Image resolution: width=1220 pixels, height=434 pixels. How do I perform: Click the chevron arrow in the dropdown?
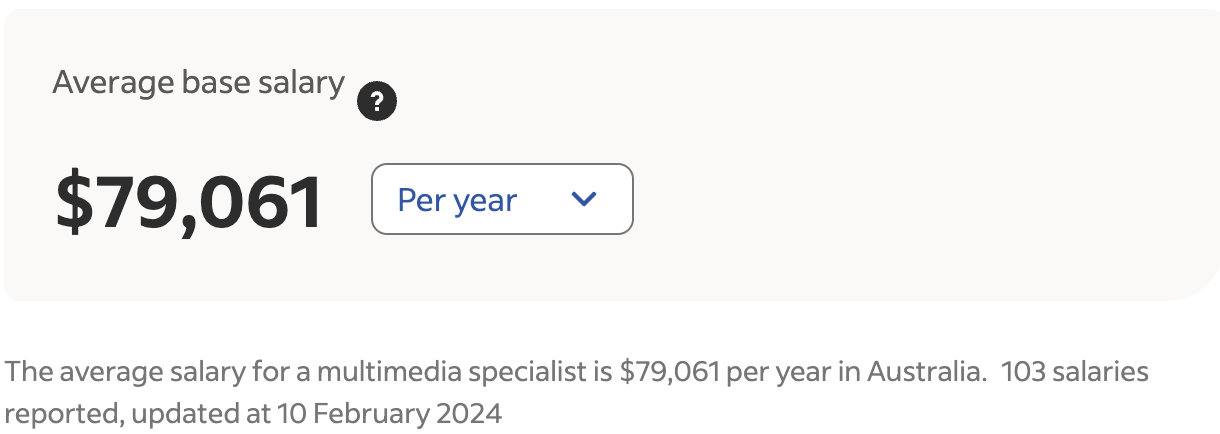583,199
